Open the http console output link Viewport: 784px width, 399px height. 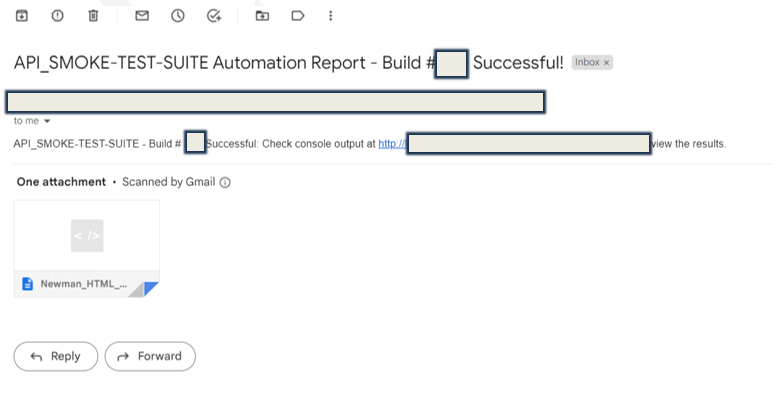392,144
